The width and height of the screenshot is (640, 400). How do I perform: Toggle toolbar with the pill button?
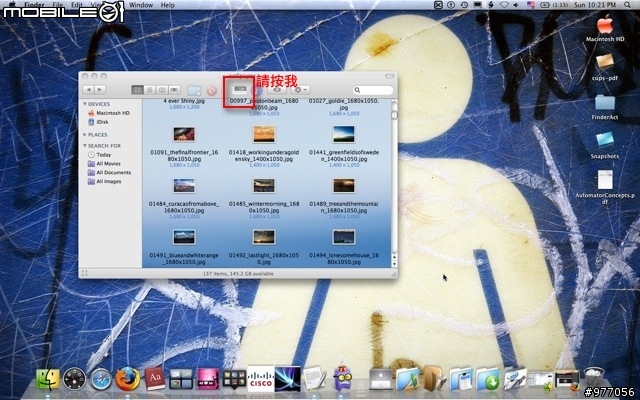tap(390, 76)
